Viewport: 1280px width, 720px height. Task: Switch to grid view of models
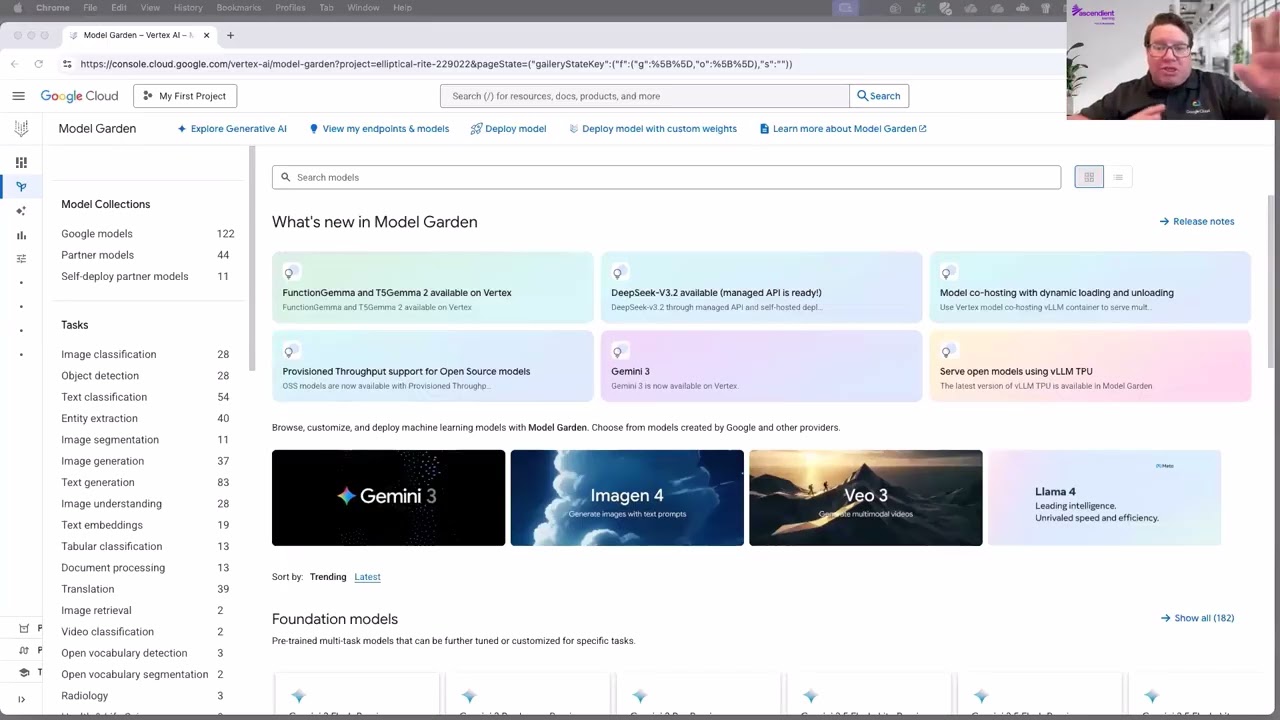pyautogui.click(x=1089, y=177)
